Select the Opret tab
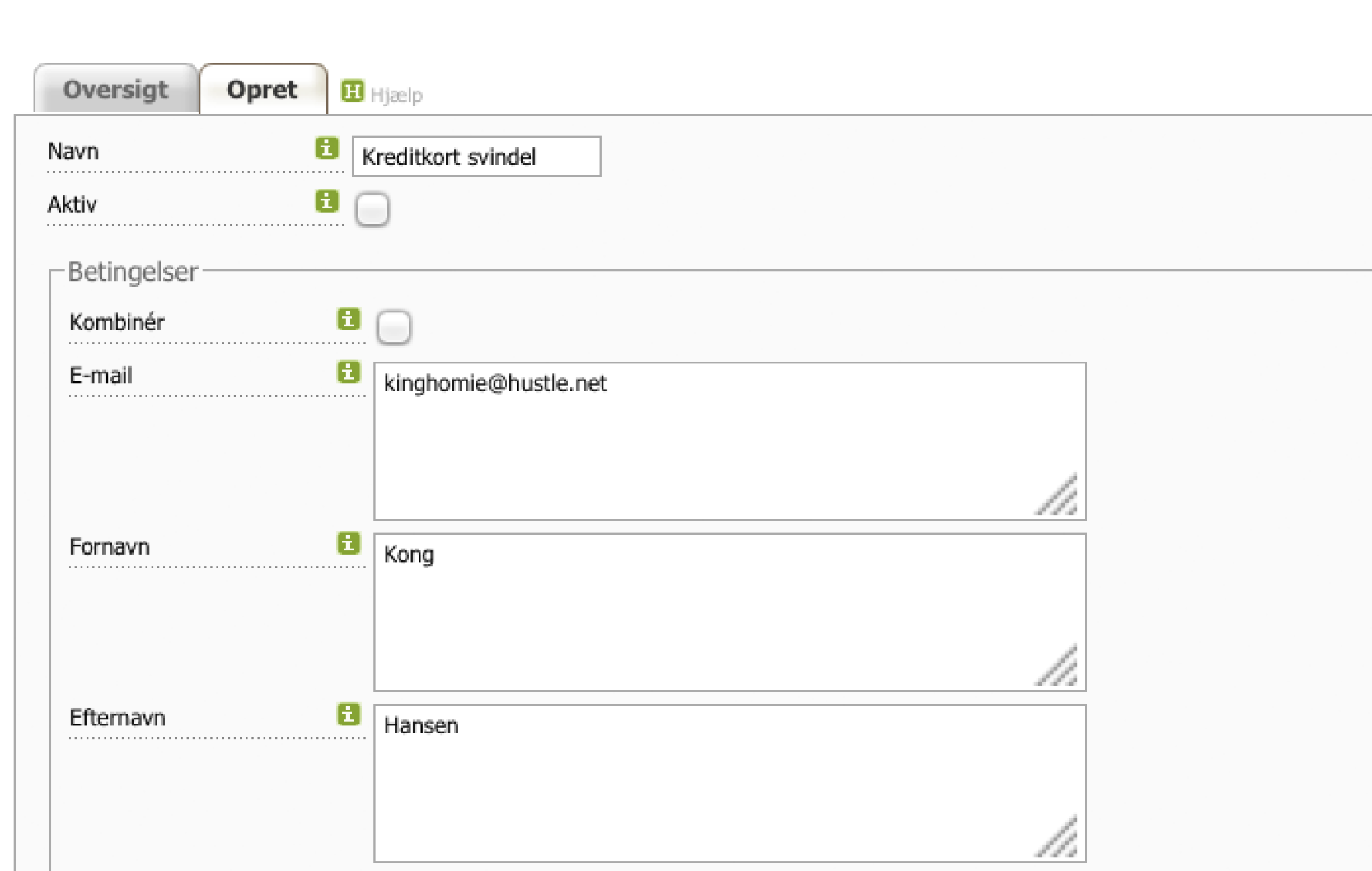1372x871 pixels. (263, 89)
